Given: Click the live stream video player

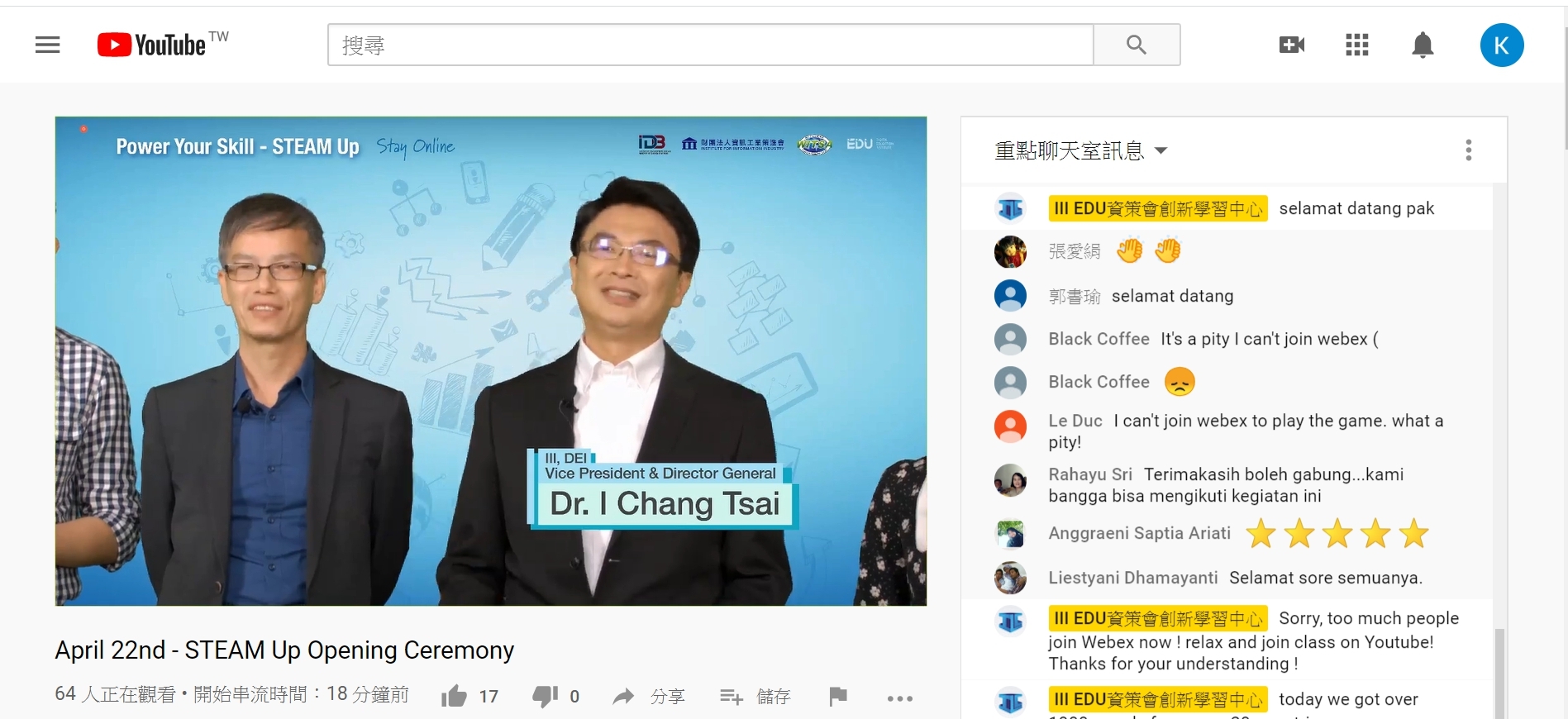Looking at the screenshot, I should (x=491, y=361).
